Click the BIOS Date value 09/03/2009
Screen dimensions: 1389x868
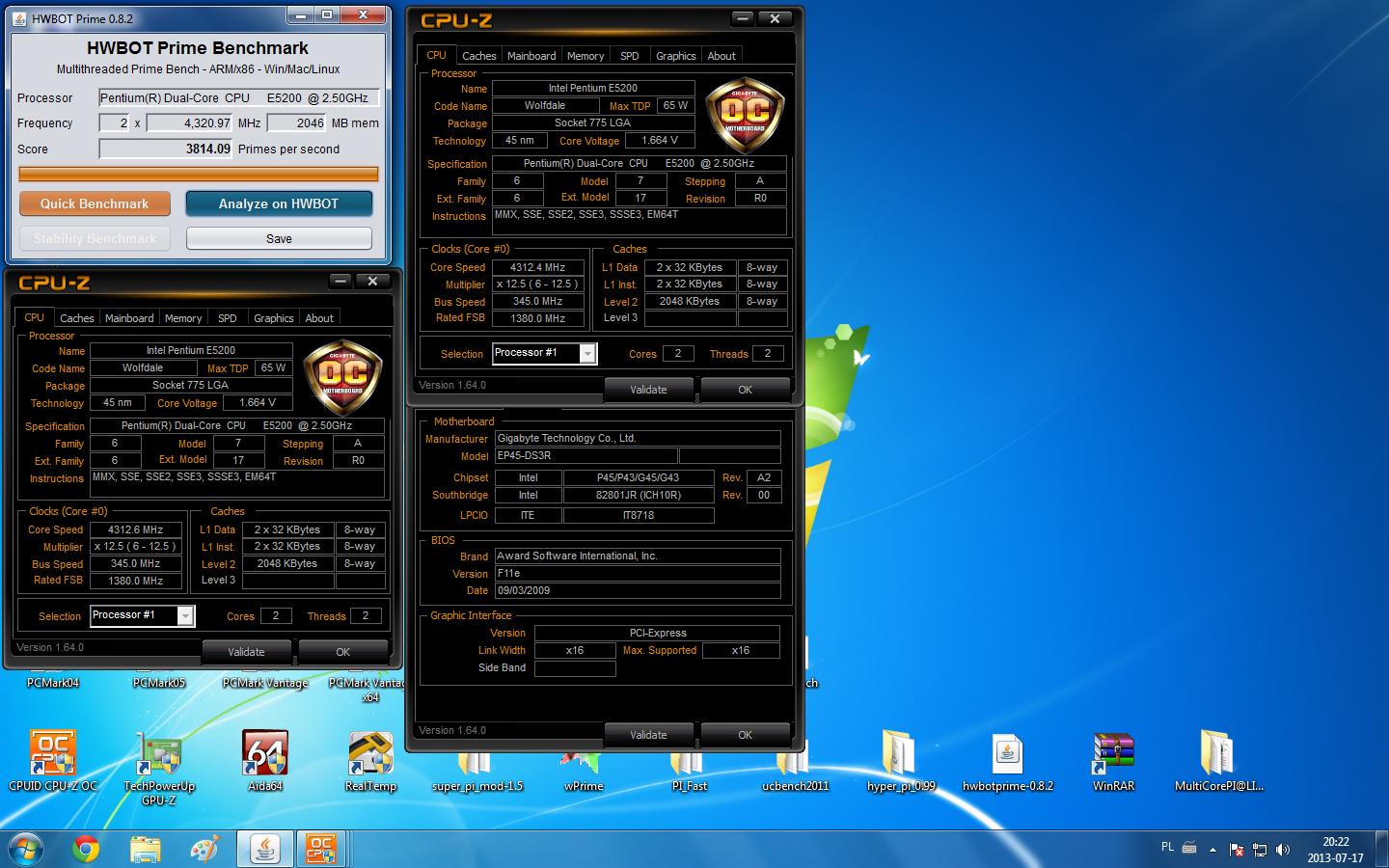click(638, 590)
